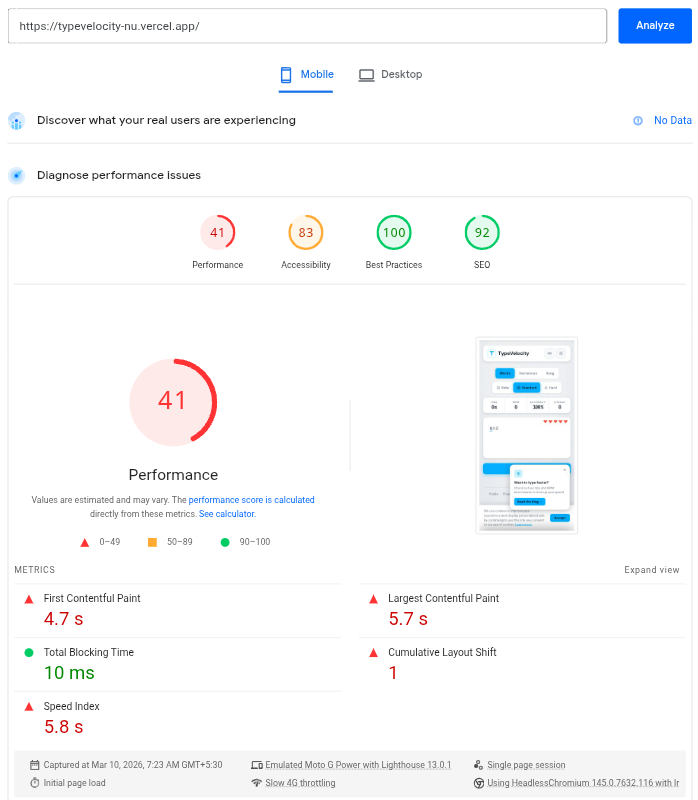Click the METRICS section heading
The height and width of the screenshot is (800, 698).
[x=35, y=570]
